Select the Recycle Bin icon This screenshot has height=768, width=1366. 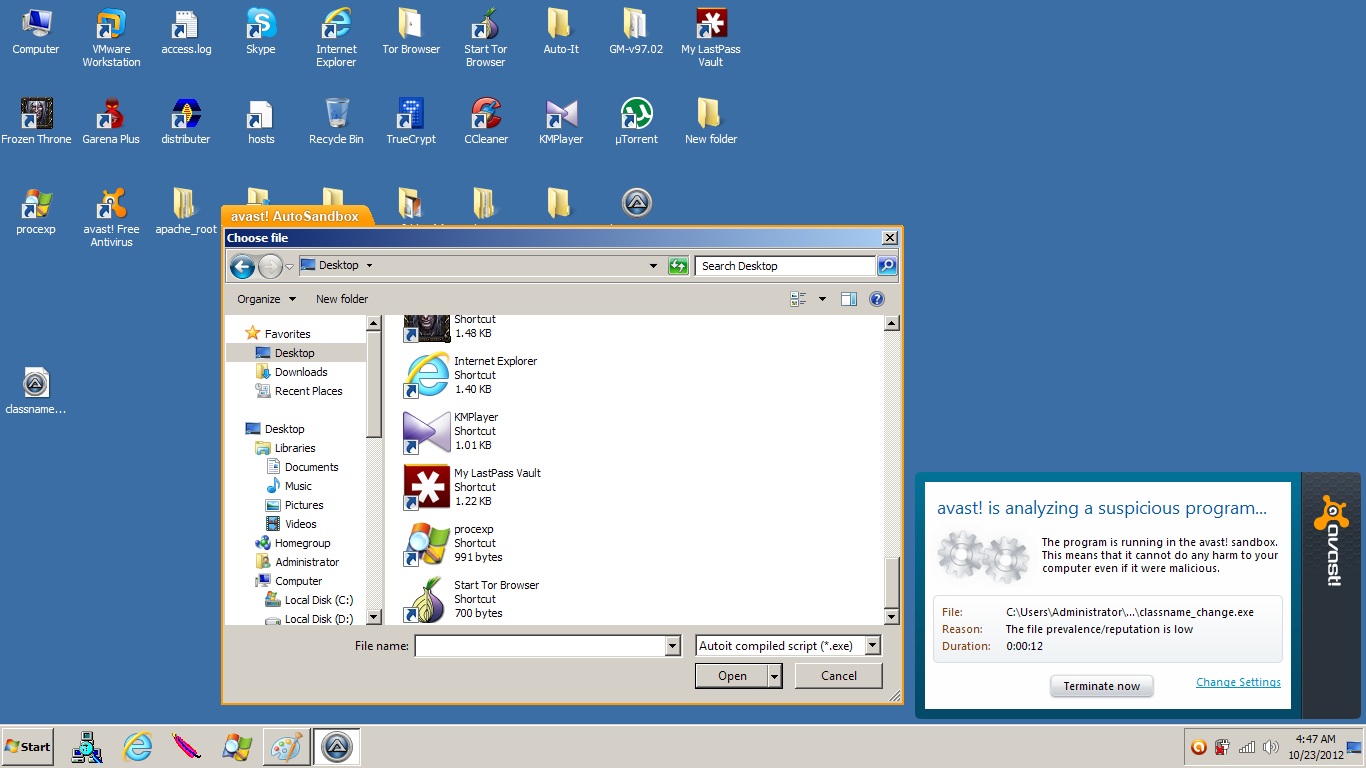(x=336, y=122)
